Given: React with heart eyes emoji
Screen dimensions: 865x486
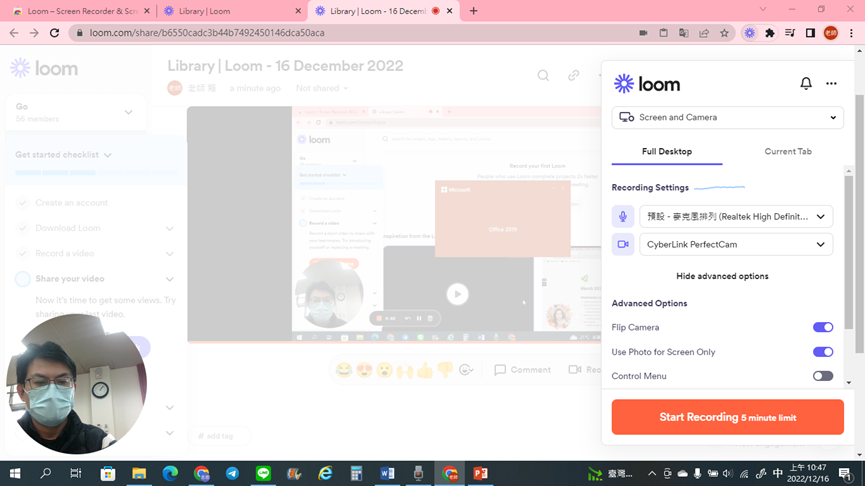Looking at the screenshot, I should coord(364,370).
